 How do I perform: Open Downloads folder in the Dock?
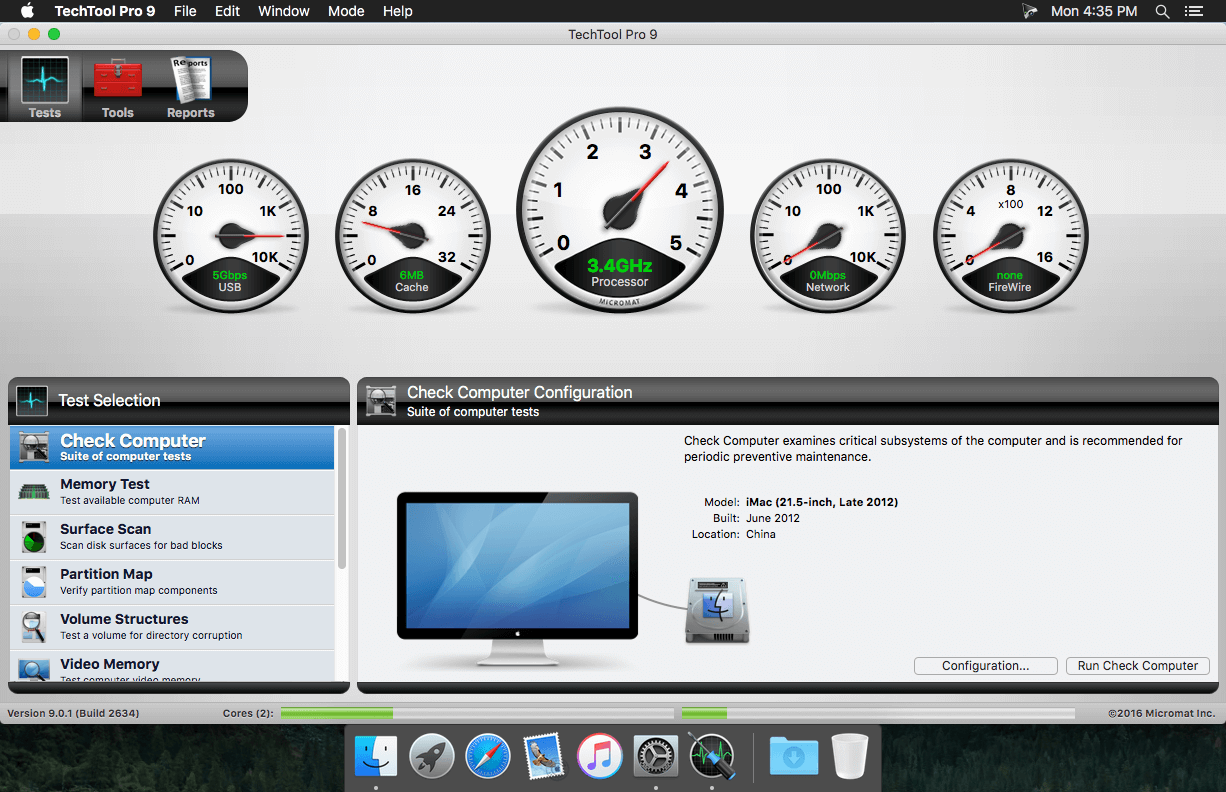tap(793, 756)
